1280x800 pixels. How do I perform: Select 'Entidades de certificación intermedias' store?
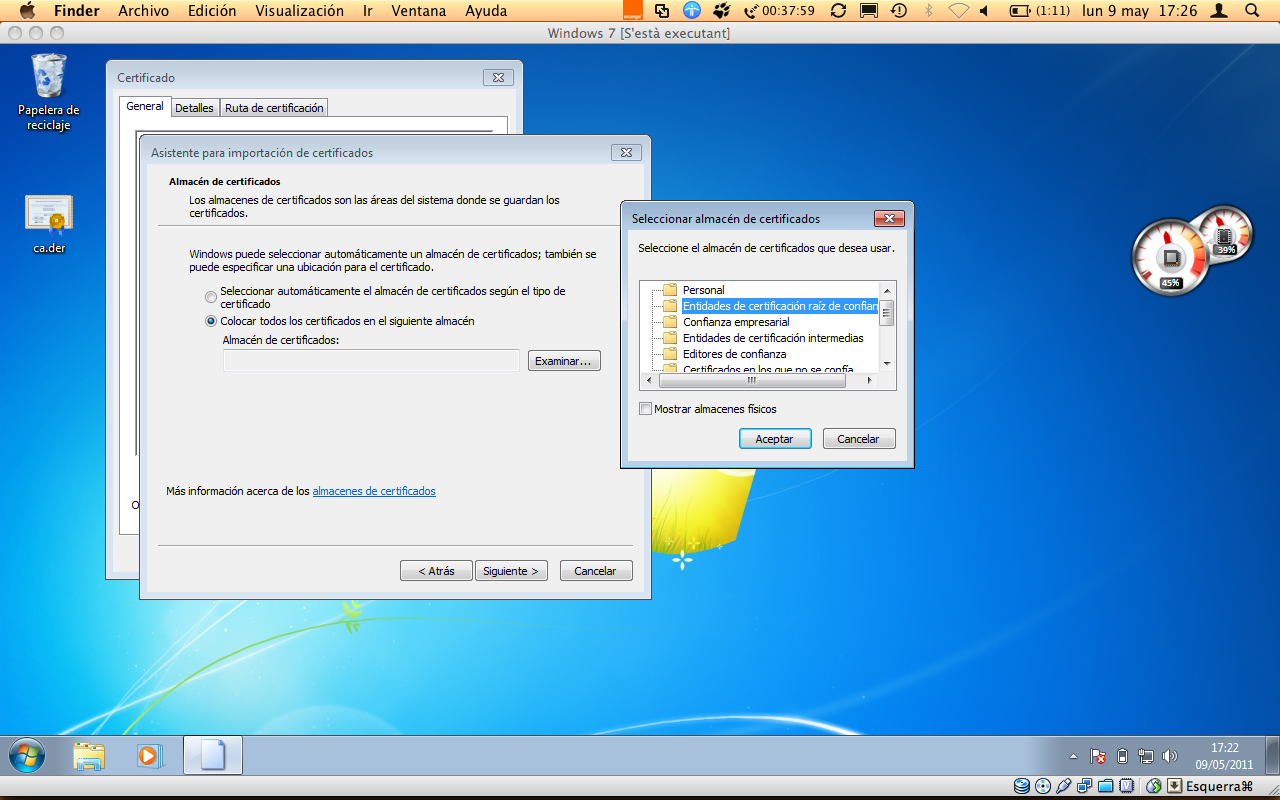[x=773, y=338]
